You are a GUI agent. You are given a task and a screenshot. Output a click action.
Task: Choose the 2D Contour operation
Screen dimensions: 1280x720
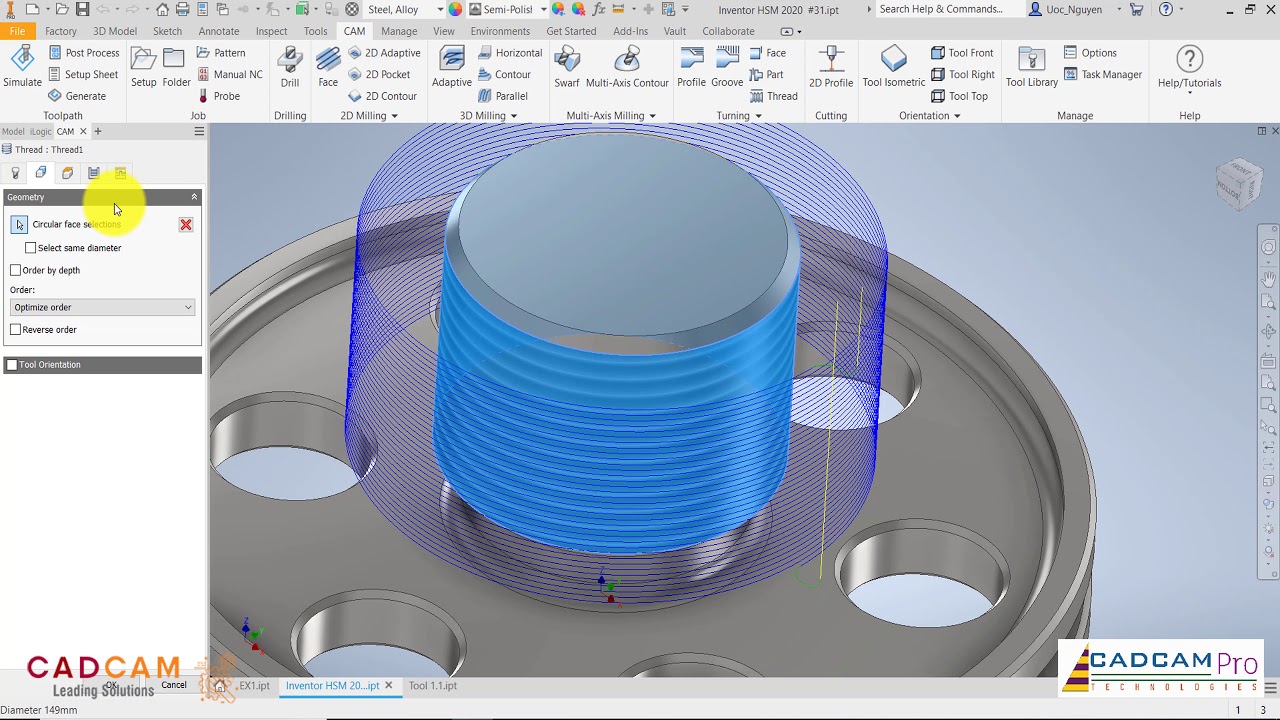click(x=382, y=96)
